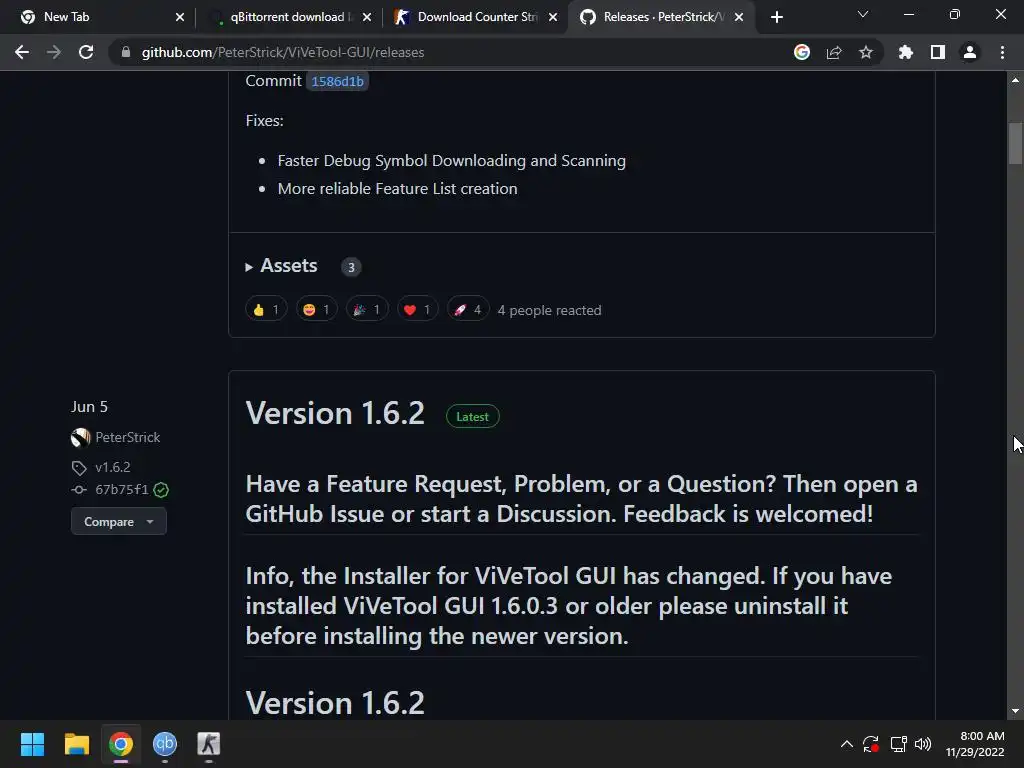Open the v1.6.2 tag link
This screenshot has width=1024, height=768.
[113, 467]
